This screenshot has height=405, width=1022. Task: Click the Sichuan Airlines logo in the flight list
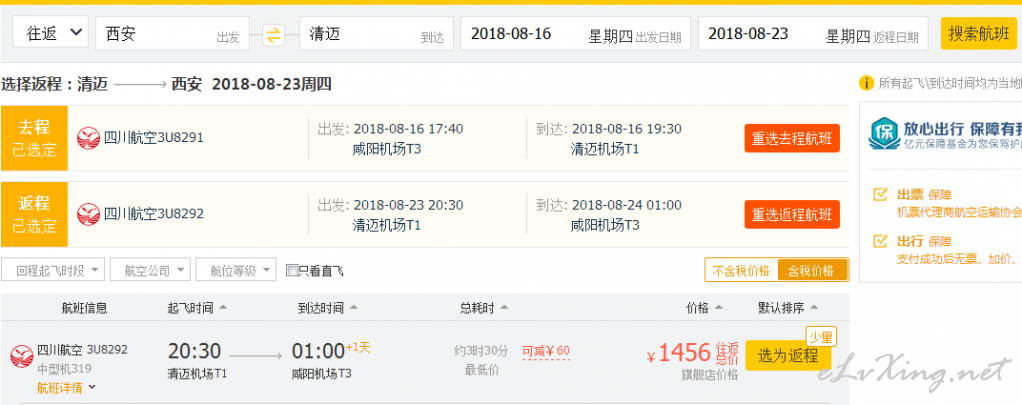point(22,356)
